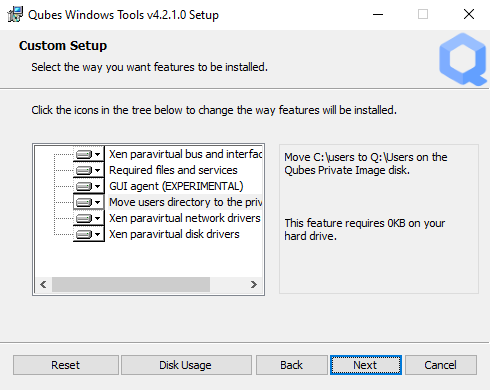Select the 'Xen paravirtual network drivers' row
490x390 pixels.
click(185, 218)
